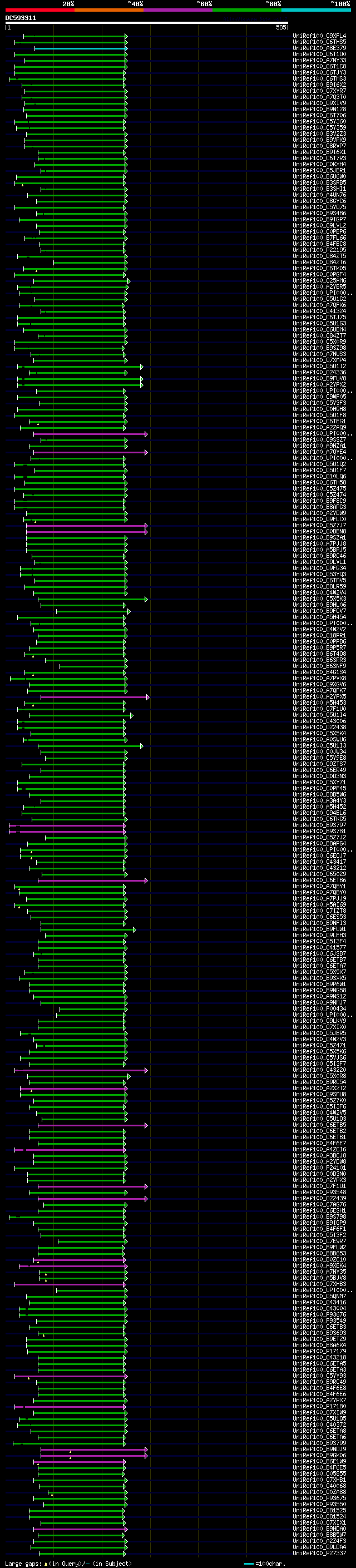This screenshot has width=356, height=1568.
Task: Select the label UniRef100_Q7XYR7
Action: point(319,91)
